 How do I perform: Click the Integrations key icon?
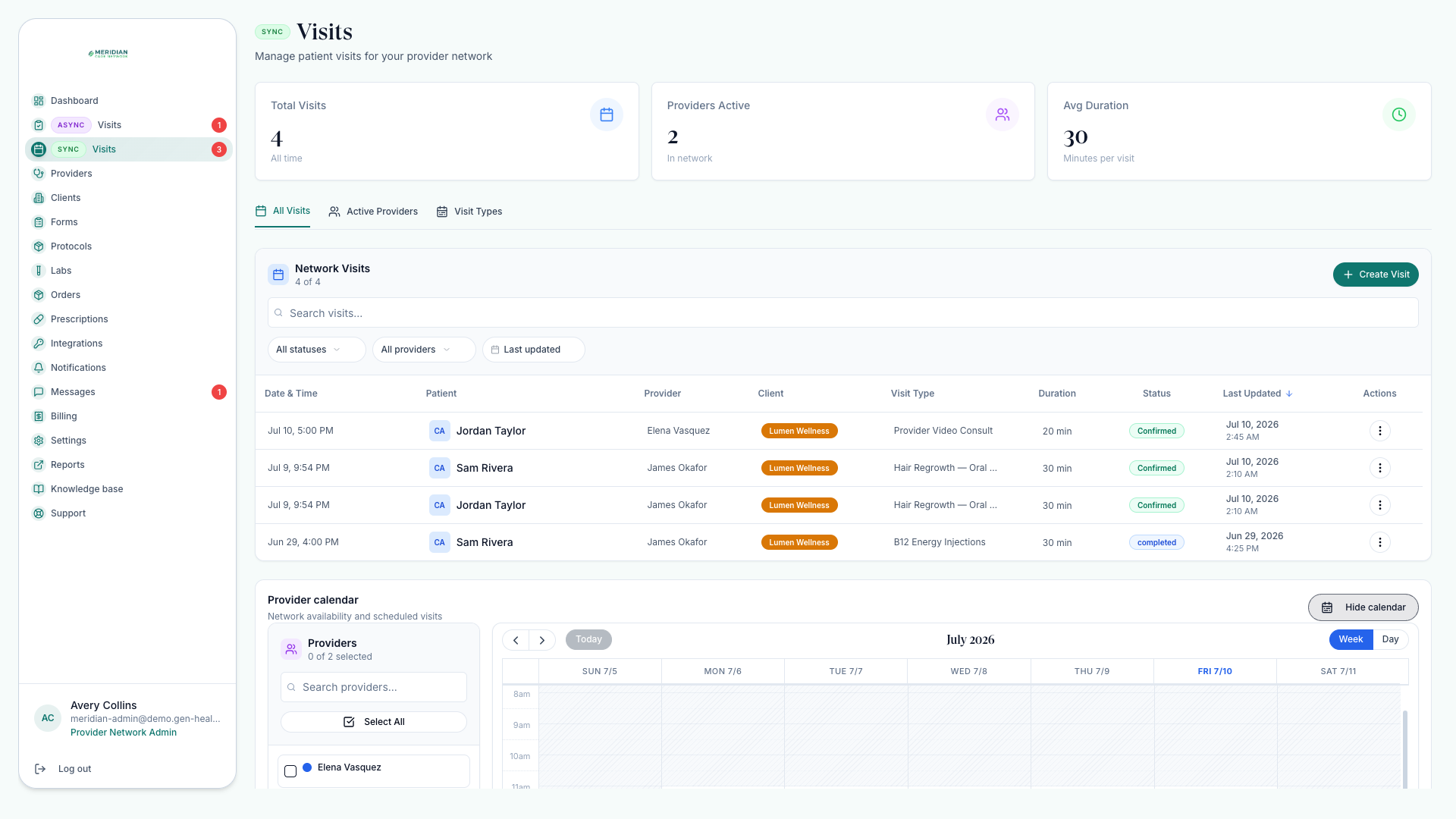[39, 344]
